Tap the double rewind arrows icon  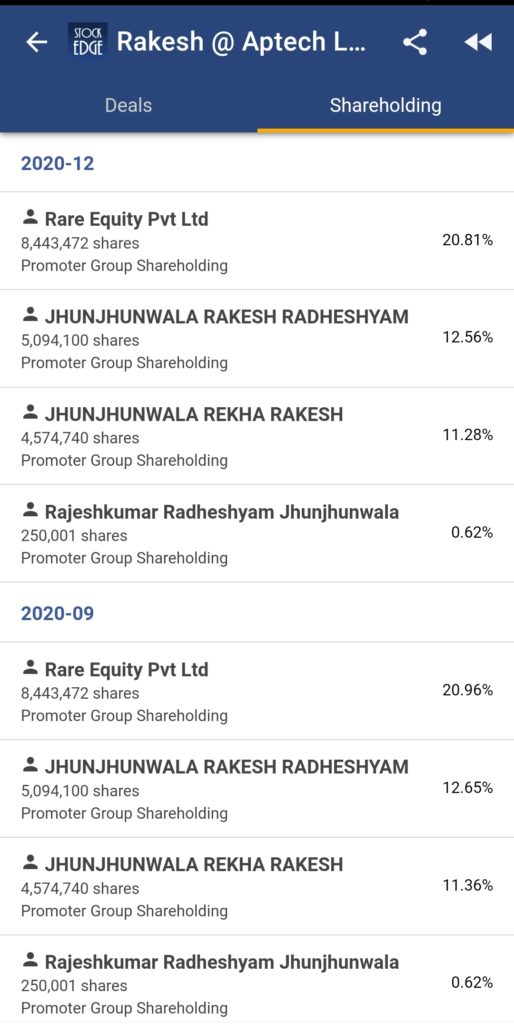click(478, 42)
